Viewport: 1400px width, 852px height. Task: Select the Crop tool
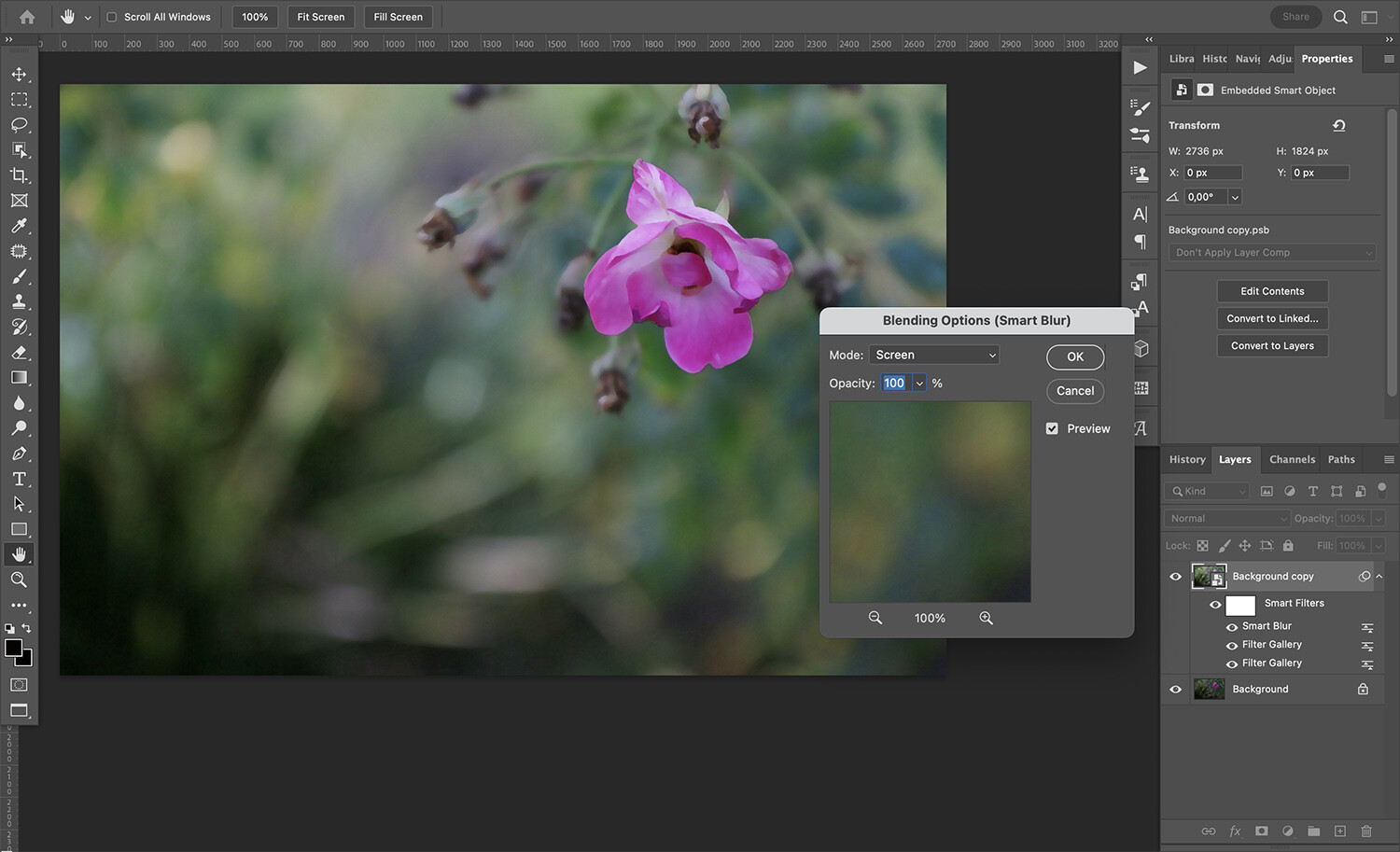coord(19,175)
